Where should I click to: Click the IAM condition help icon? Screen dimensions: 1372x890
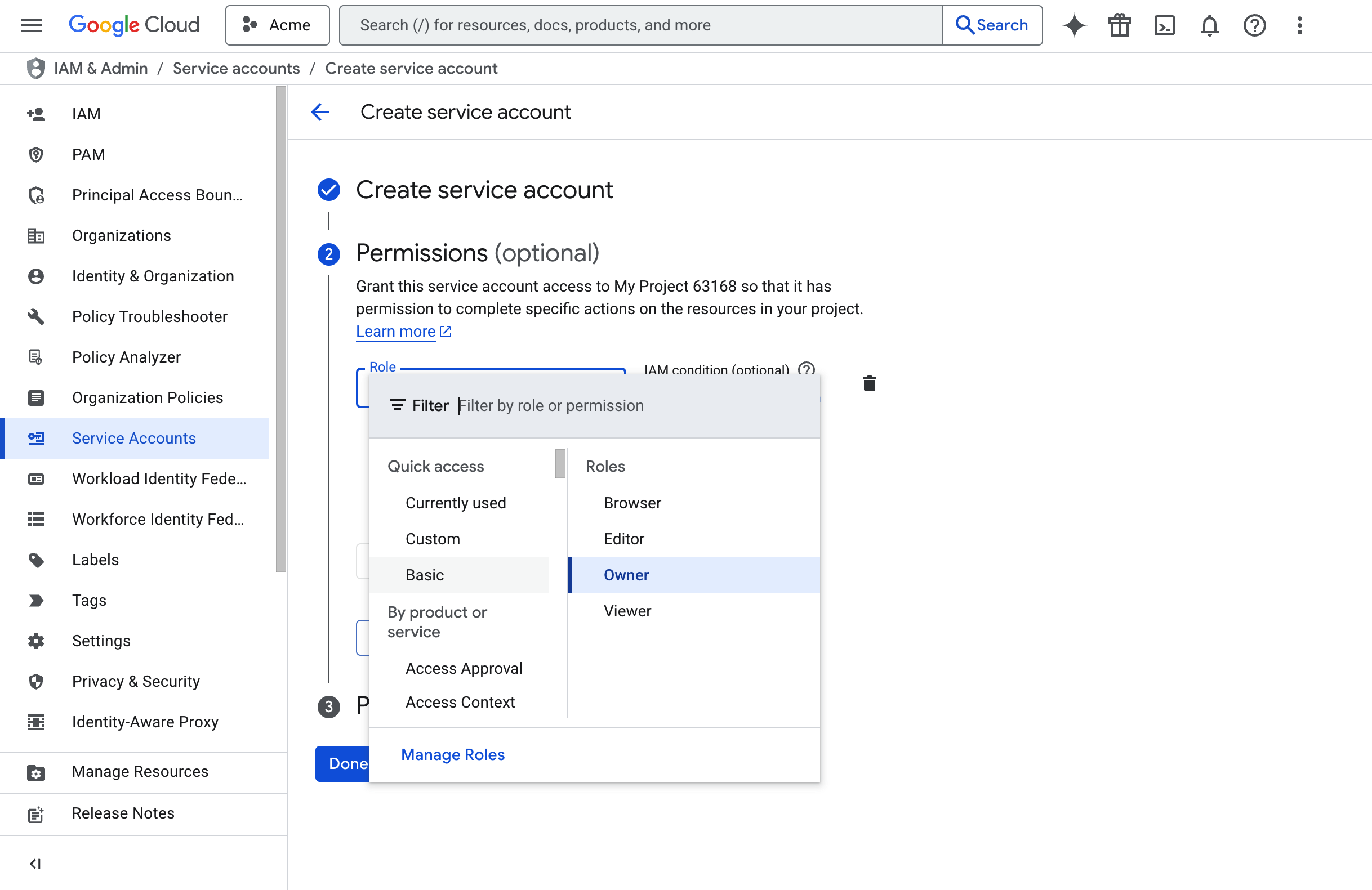pos(807,369)
